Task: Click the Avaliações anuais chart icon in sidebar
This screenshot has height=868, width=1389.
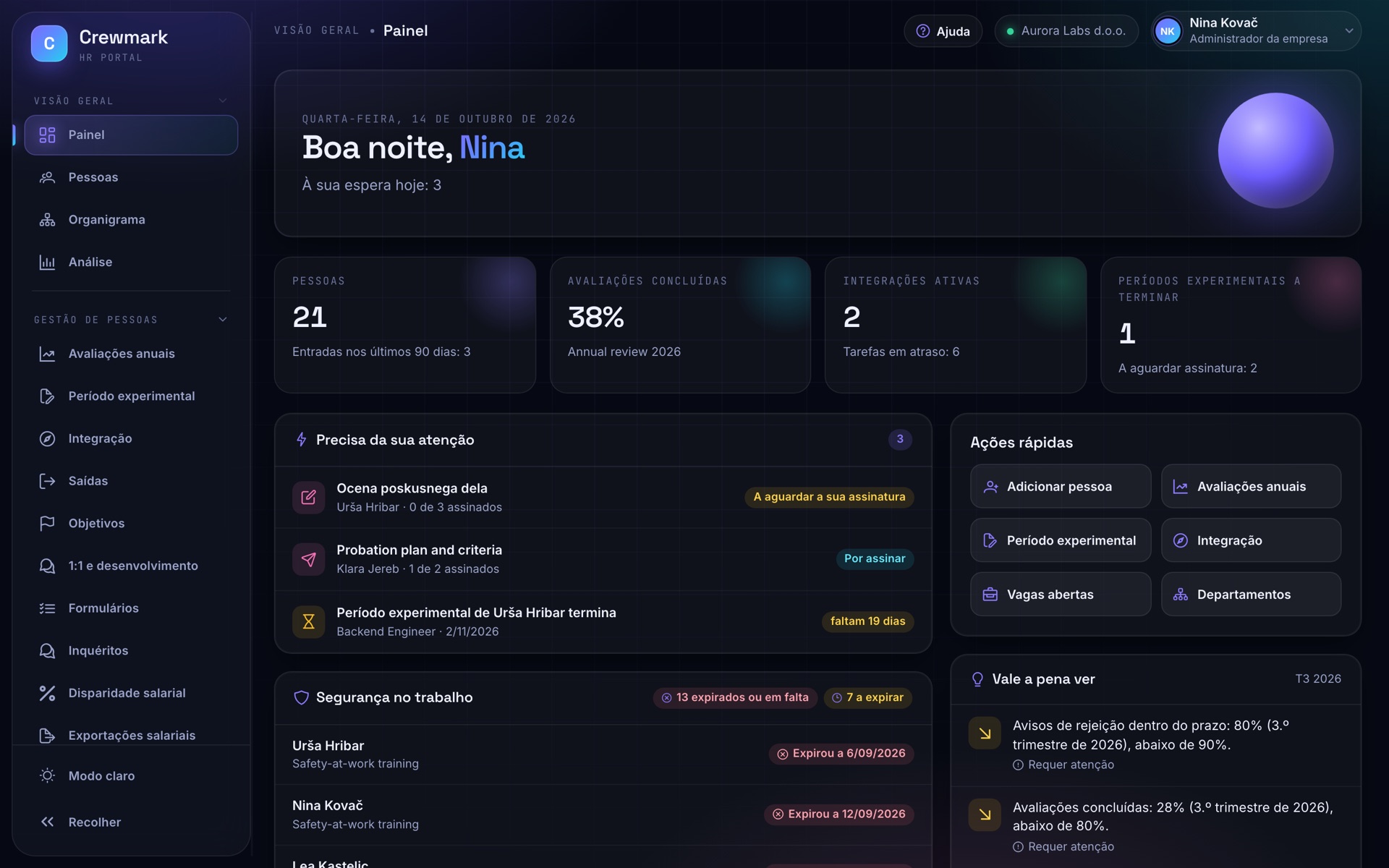Action: (47, 354)
